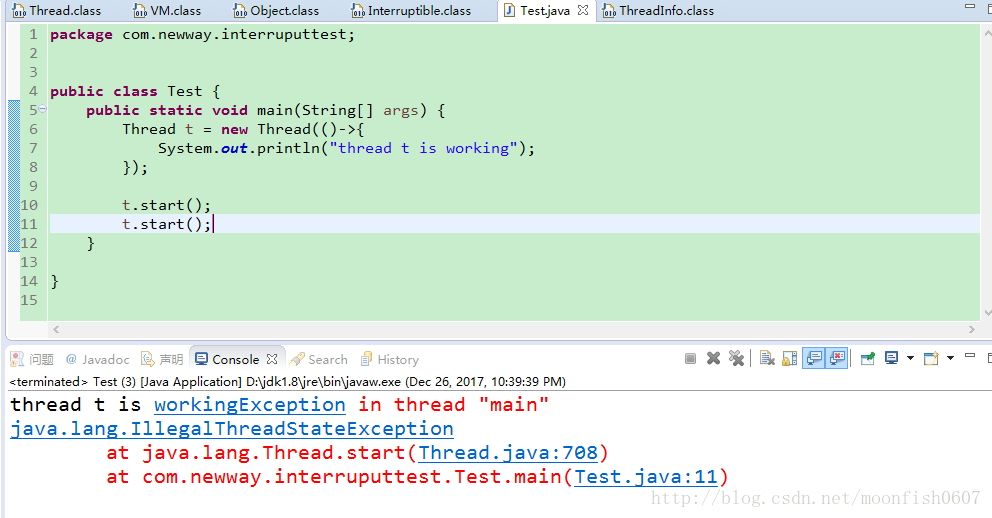Click line number 11 in the gutter
Screen dimensions: 992x518
(x=29, y=224)
